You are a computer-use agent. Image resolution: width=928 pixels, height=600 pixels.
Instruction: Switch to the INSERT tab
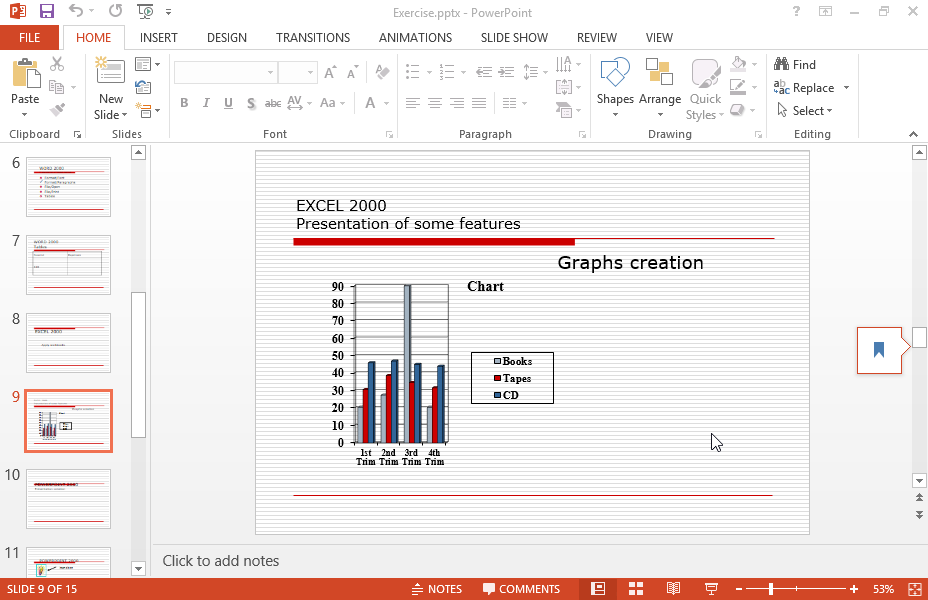(x=159, y=38)
